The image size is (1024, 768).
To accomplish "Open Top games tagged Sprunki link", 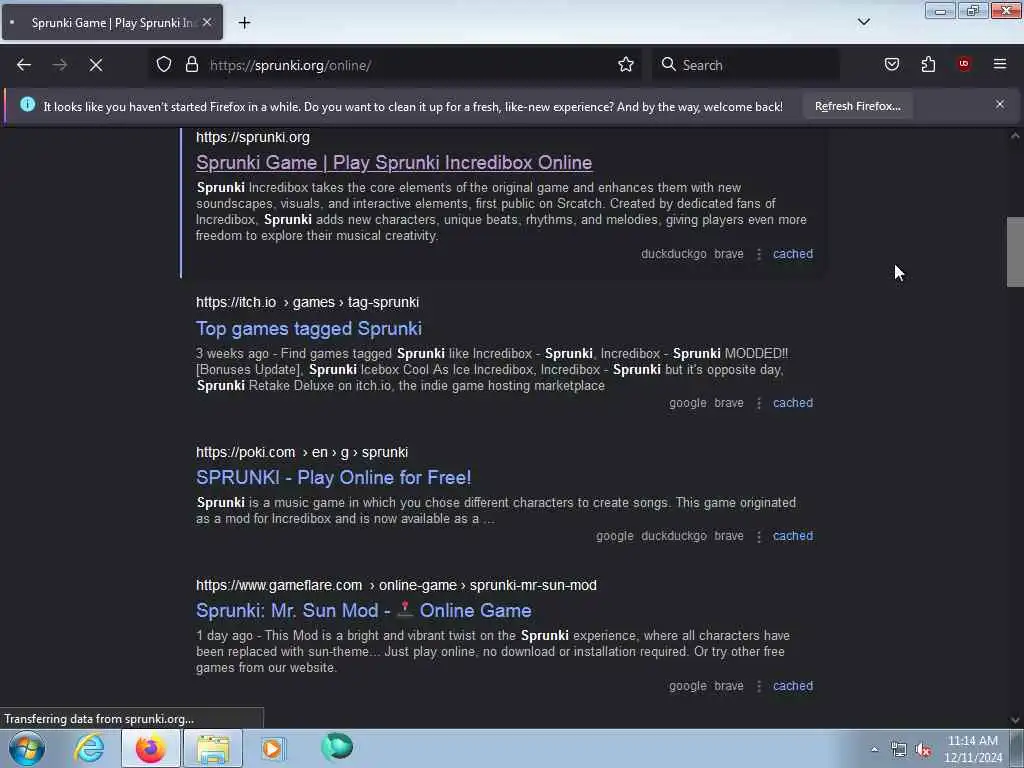I will click(x=309, y=328).
